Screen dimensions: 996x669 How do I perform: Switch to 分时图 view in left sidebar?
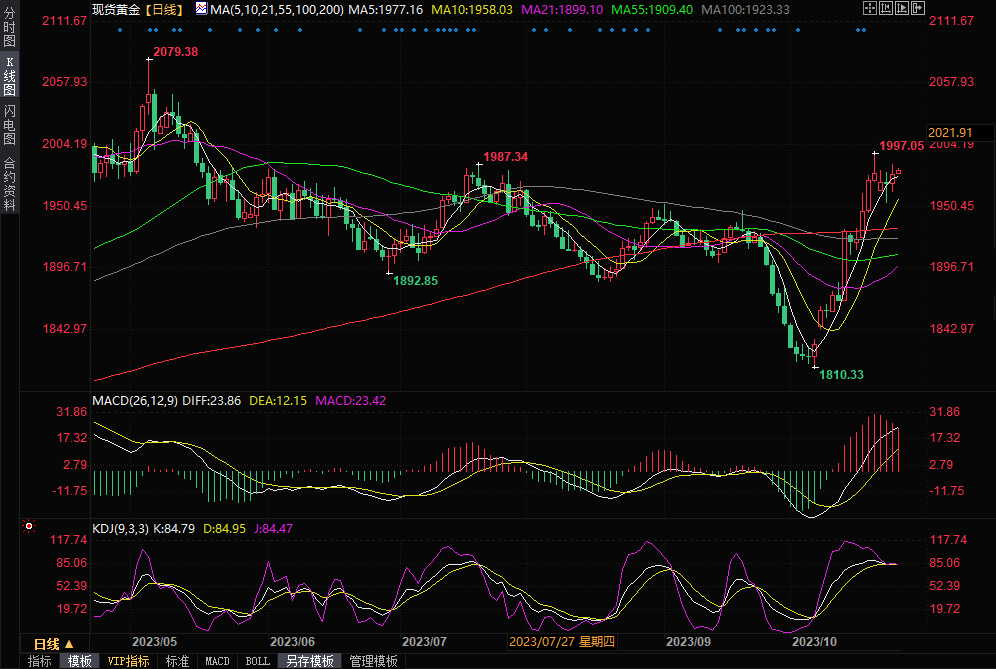(9, 31)
